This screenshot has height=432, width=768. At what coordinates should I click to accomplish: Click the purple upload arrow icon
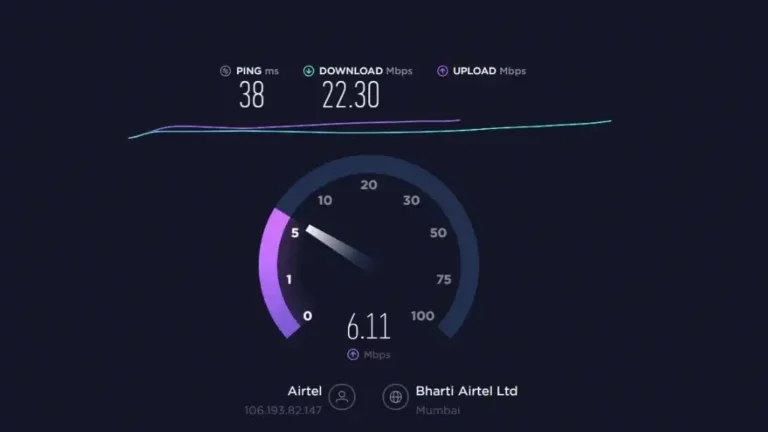click(x=442, y=71)
